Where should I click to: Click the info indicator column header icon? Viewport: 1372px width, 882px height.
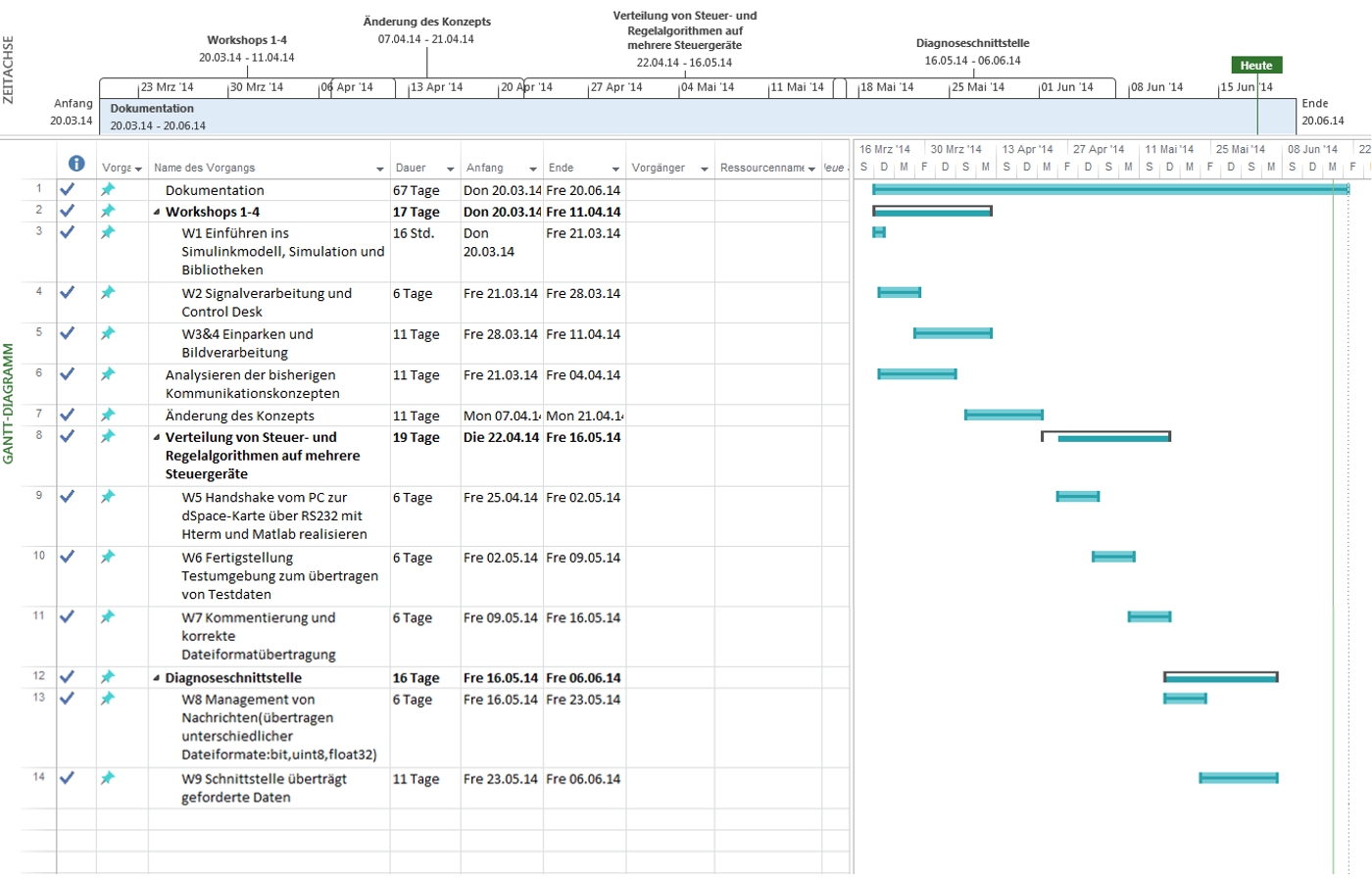[76, 164]
